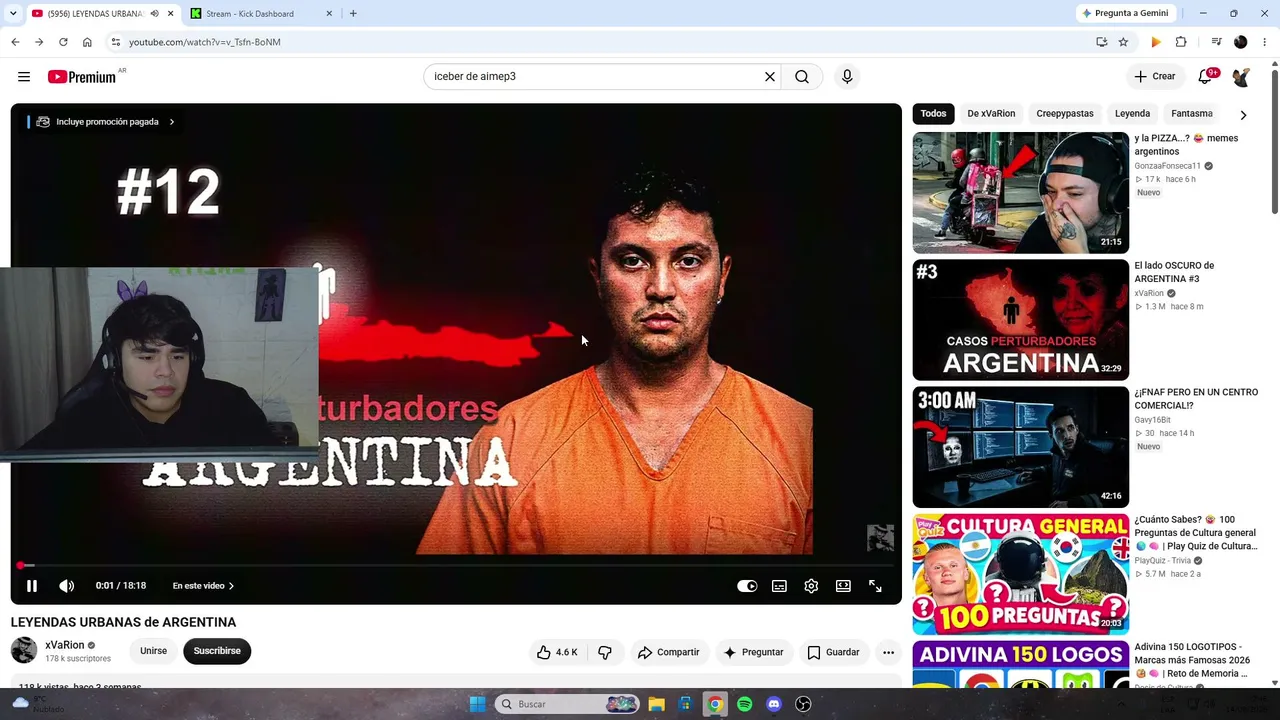Open the '100 Preguntas' quiz video thumbnail

coord(1020,574)
